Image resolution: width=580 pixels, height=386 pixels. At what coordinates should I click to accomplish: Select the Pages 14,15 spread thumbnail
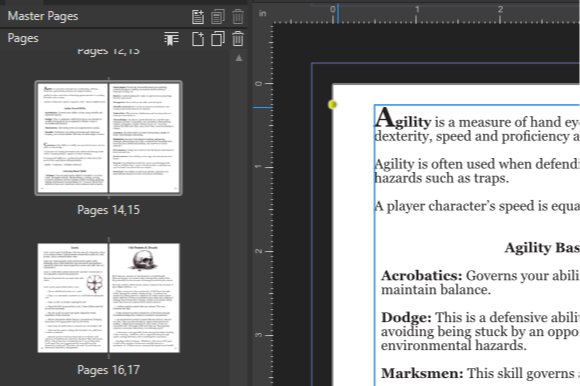(108, 138)
